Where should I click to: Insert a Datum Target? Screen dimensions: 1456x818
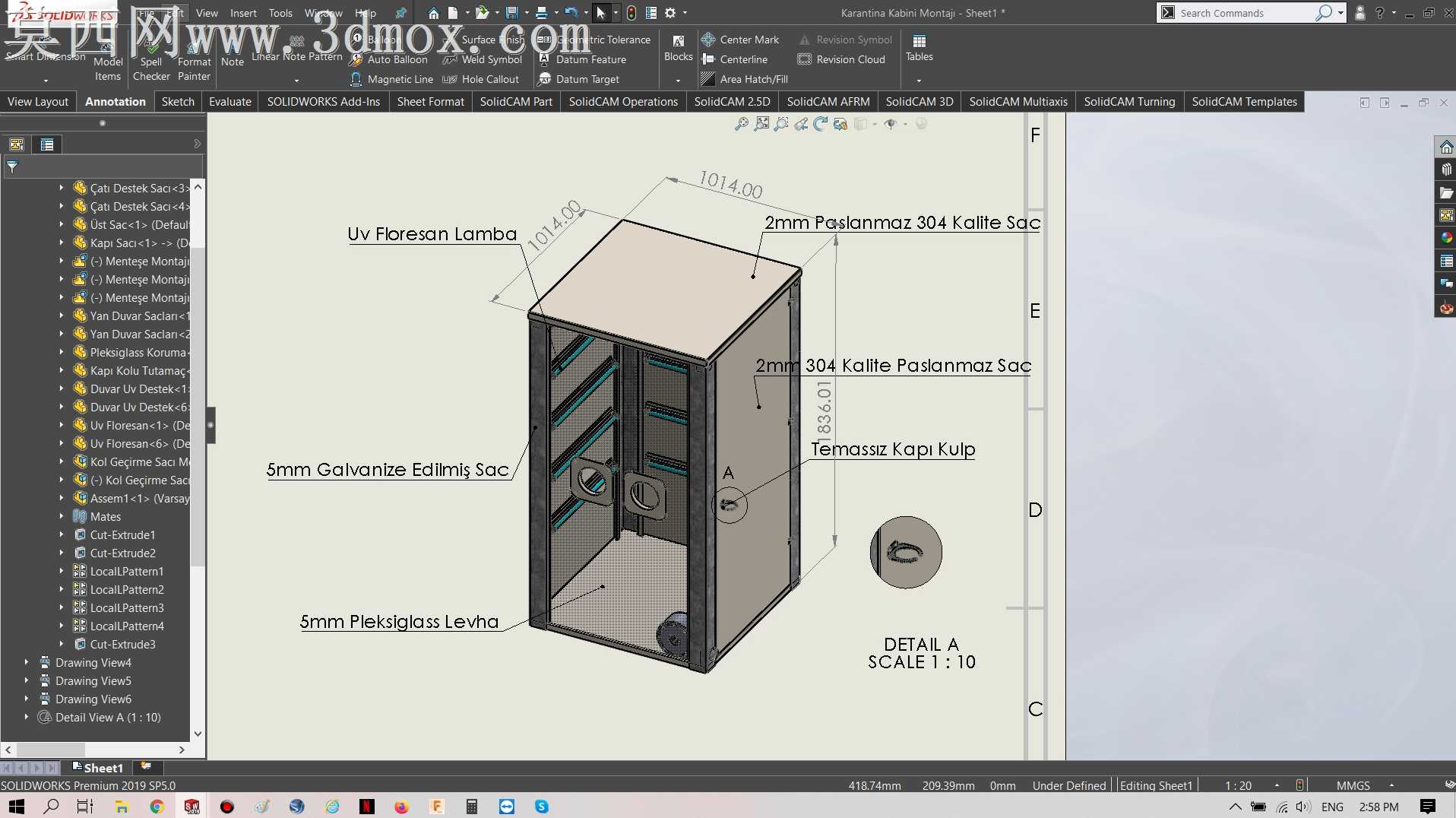click(578, 79)
